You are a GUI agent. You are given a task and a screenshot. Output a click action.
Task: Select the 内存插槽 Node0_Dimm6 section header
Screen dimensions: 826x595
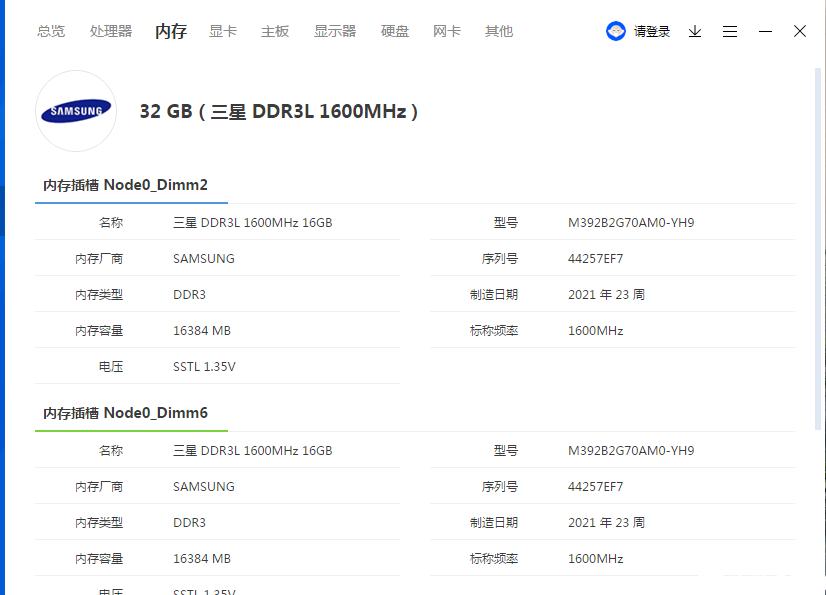[x=125, y=413]
